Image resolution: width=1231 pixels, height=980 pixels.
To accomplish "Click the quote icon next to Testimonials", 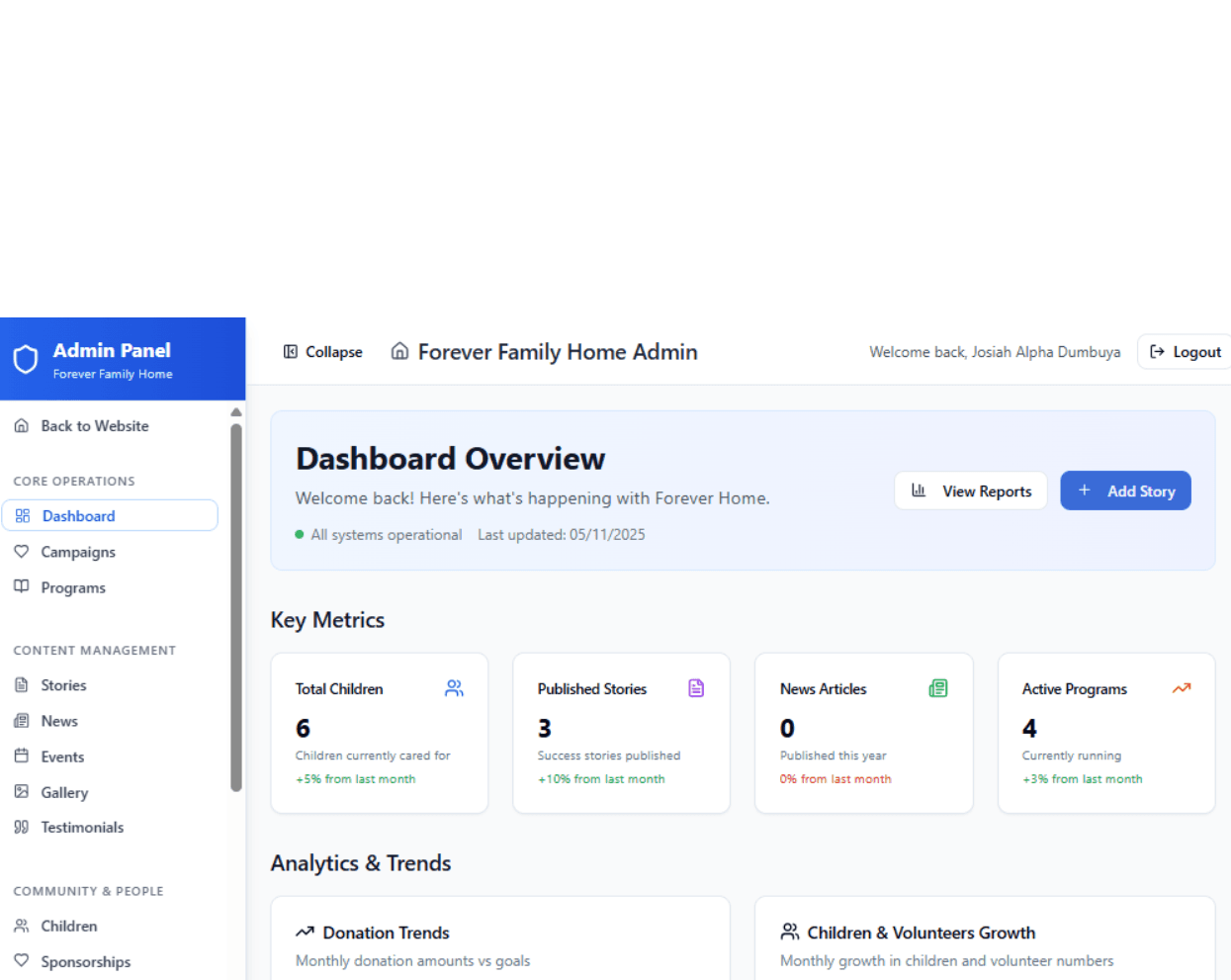I will click(22, 827).
